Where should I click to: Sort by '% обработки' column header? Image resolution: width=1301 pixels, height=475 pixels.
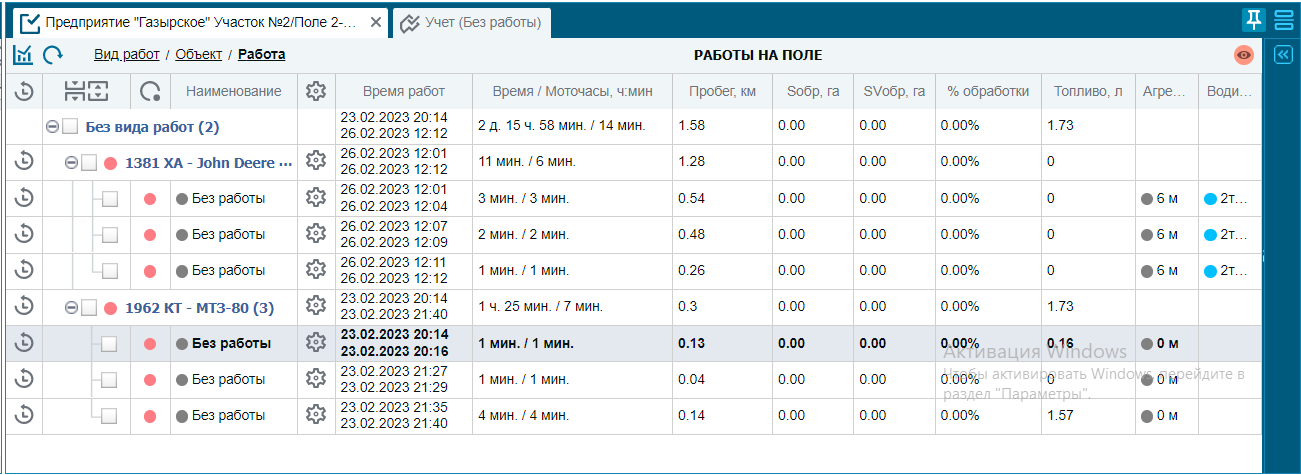tap(988, 91)
